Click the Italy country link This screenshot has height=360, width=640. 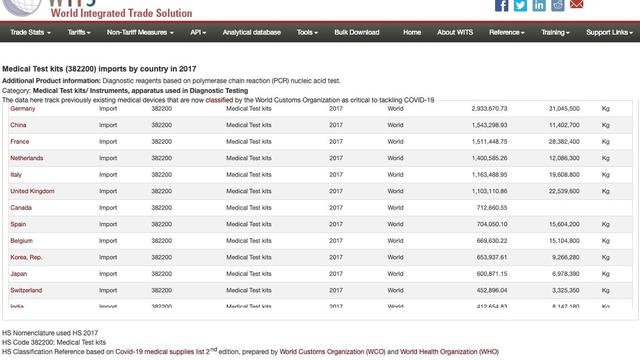point(16,175)
